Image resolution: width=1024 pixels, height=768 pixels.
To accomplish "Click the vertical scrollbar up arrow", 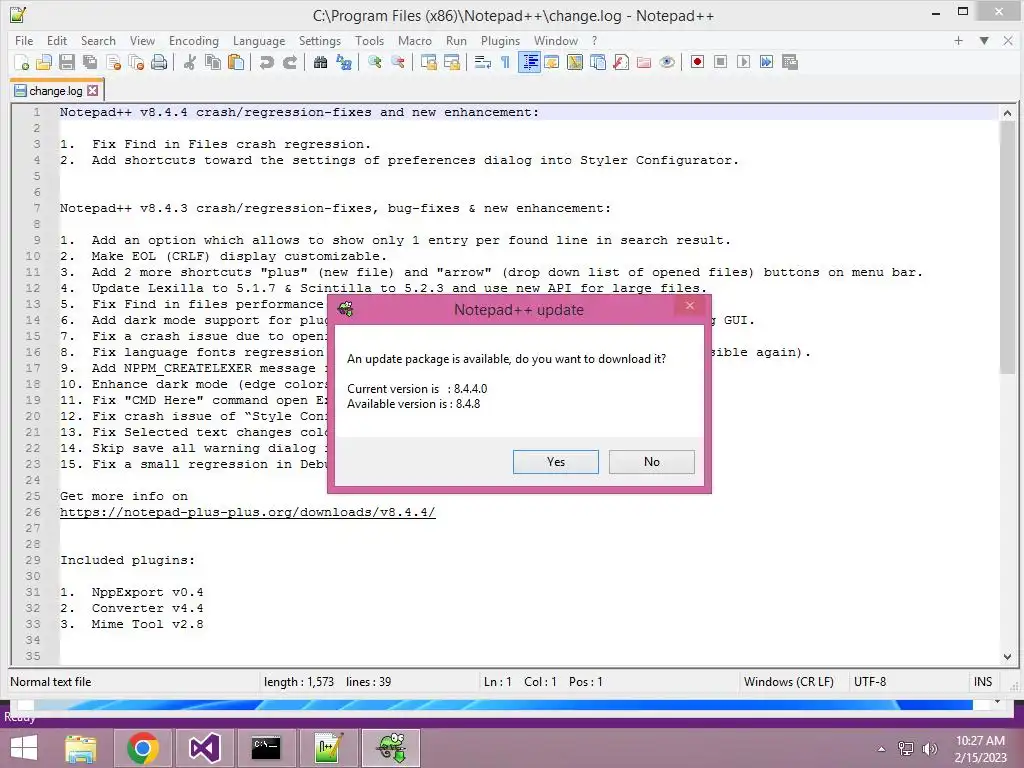I will [1007, 113].
